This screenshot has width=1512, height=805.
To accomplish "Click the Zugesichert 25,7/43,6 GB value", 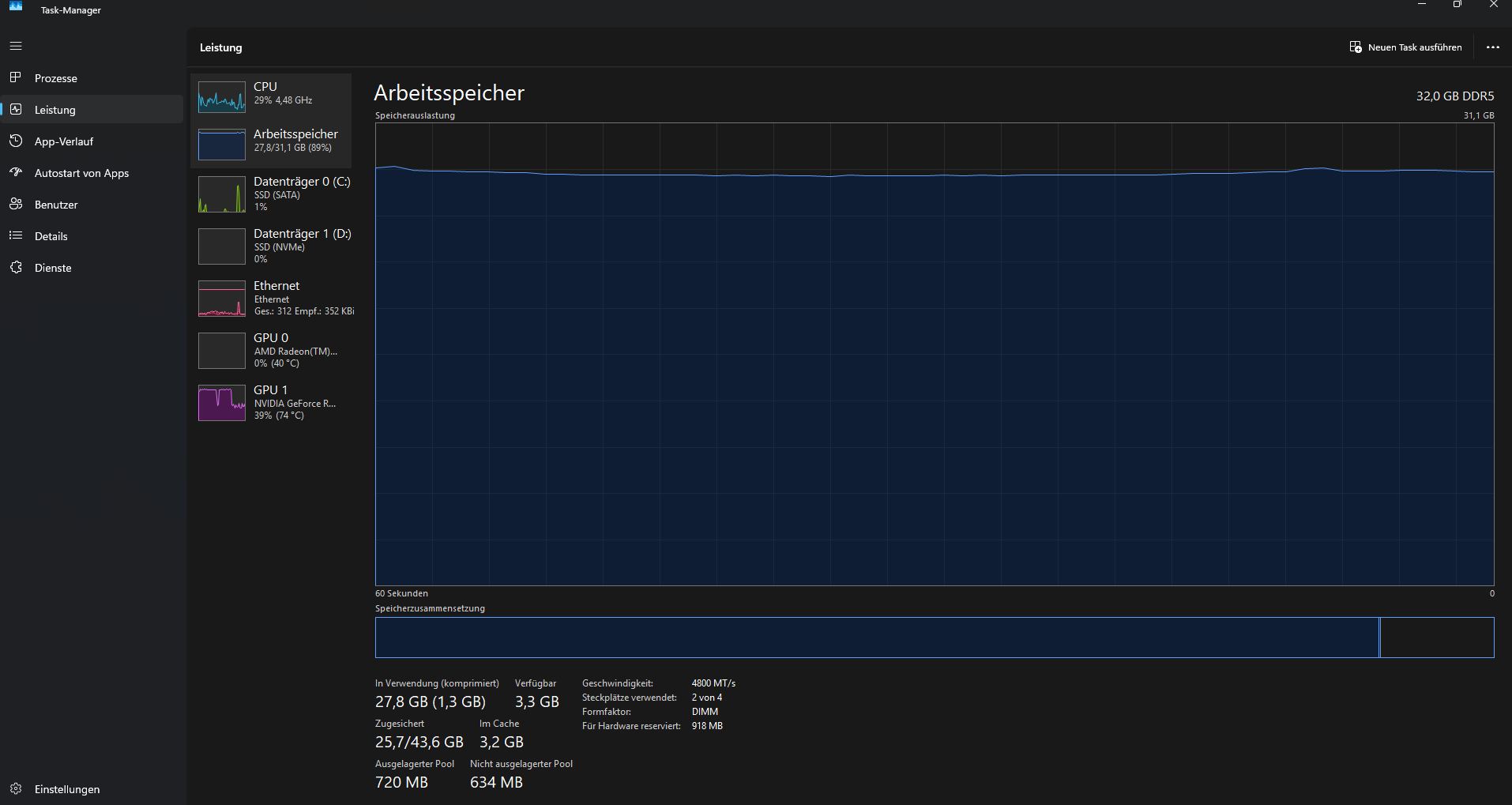I will (x=419, y=742).
